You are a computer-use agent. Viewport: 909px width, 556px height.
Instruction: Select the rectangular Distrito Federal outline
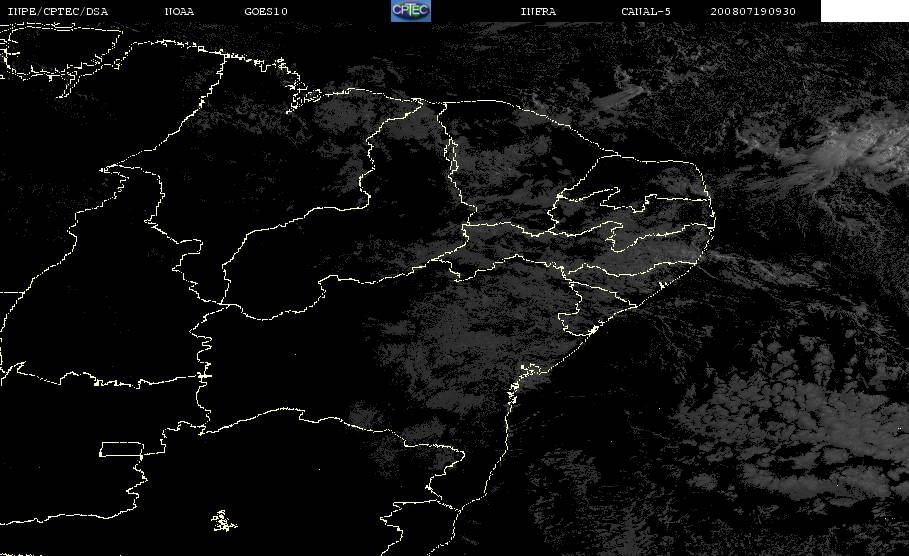pyautogui.click(x=121, y=449)
